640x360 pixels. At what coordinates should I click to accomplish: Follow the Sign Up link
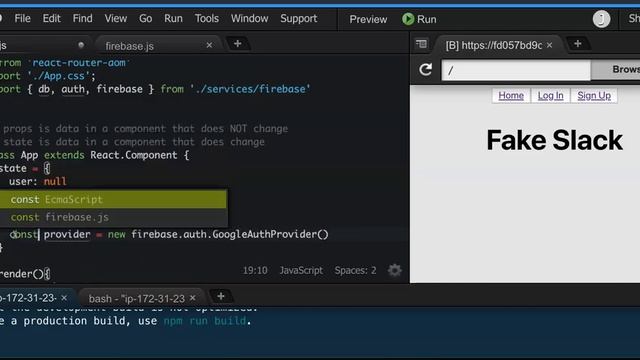point(594,96)
